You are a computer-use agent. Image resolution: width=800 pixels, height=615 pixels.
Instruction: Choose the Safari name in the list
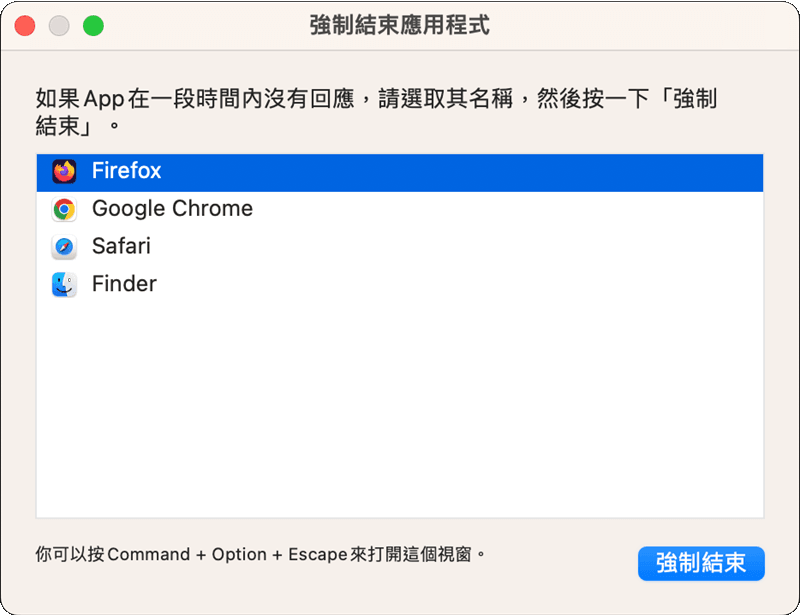[121, 246]
